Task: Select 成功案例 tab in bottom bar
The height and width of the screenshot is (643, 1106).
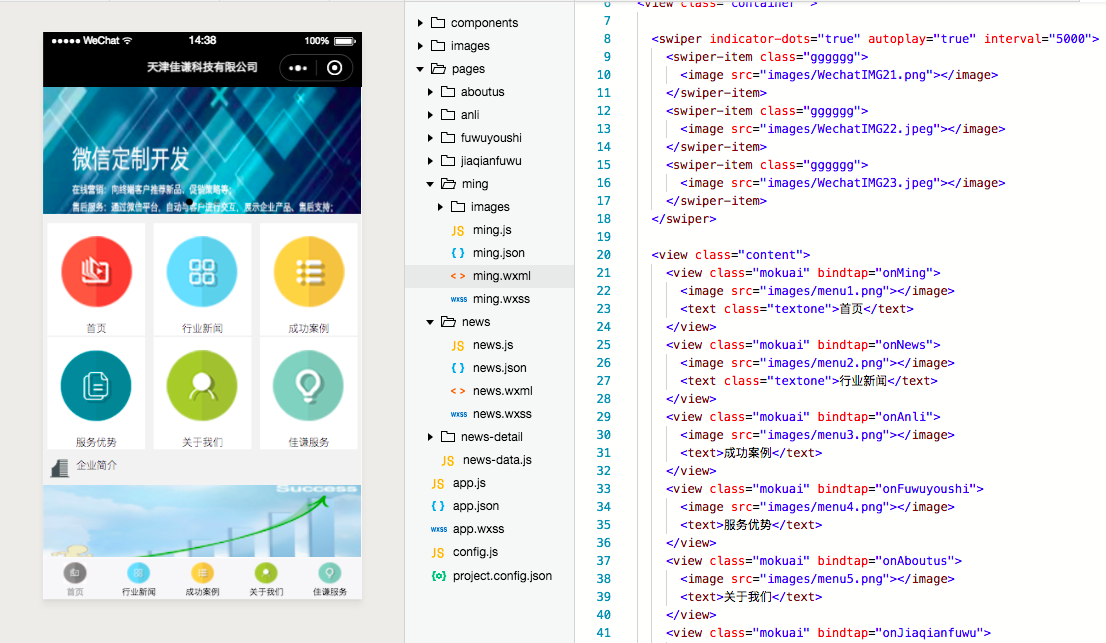Action: [x=202, y=580]
